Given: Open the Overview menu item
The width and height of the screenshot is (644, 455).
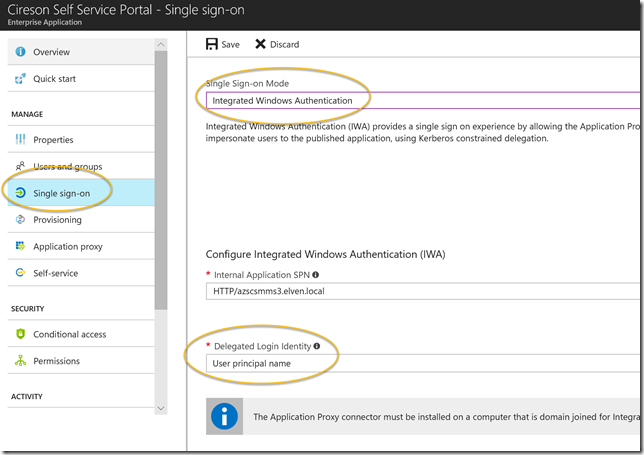Looking at the screenshot, I should pos(81,52).
